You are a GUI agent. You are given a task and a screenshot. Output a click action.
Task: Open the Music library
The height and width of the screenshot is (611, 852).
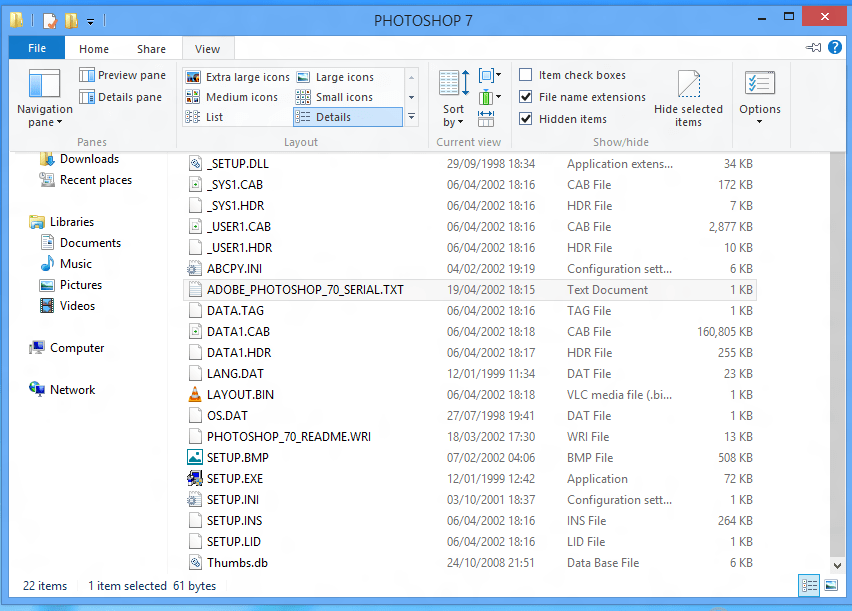(x=66, y=264)
